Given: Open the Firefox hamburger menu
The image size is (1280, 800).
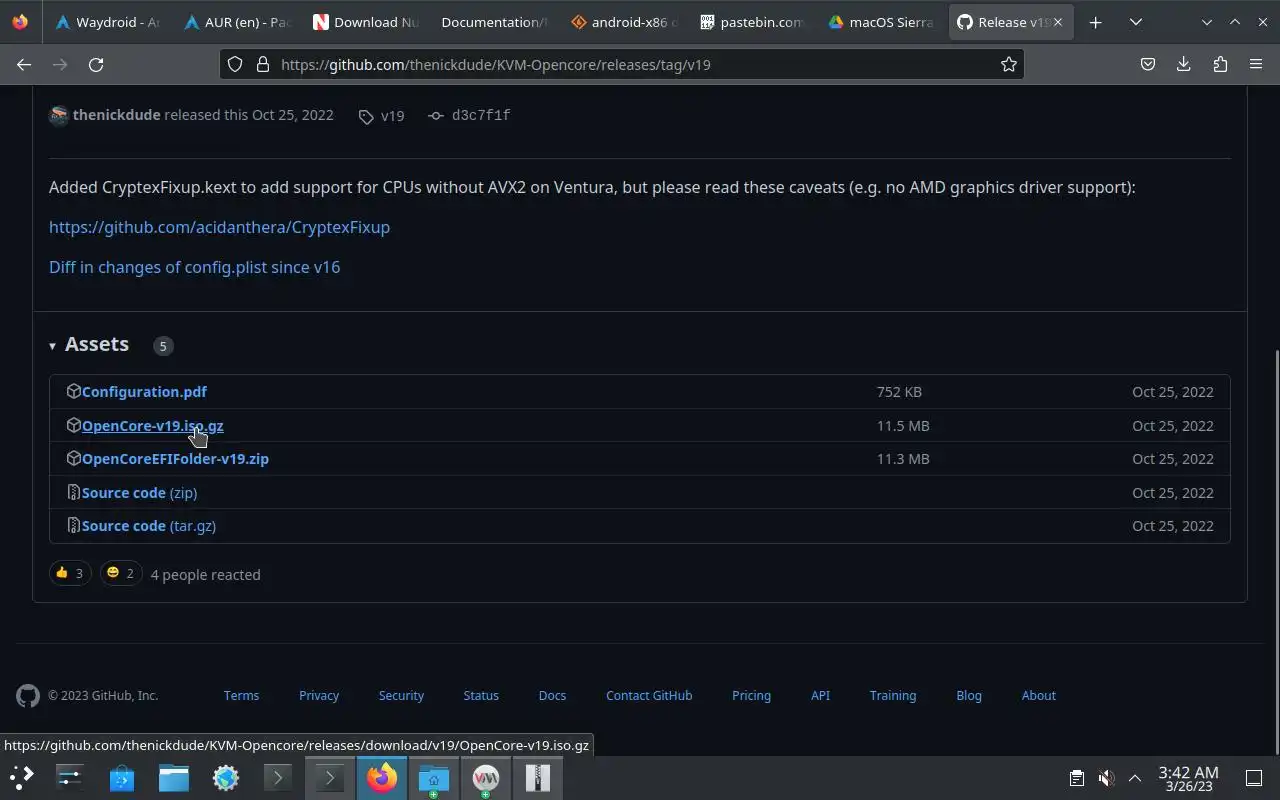Looking at the screenshot, I should point(1256,64).
